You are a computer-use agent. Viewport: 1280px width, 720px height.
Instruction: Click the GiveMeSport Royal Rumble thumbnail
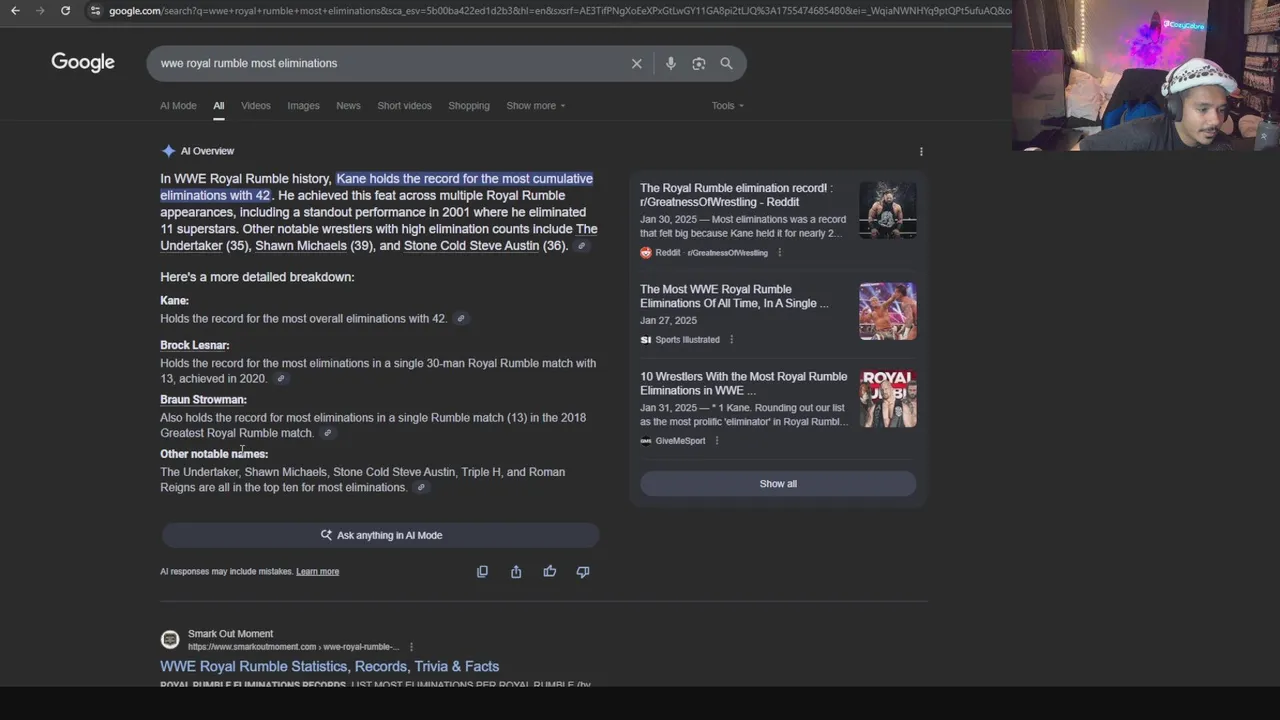[888, 398]
